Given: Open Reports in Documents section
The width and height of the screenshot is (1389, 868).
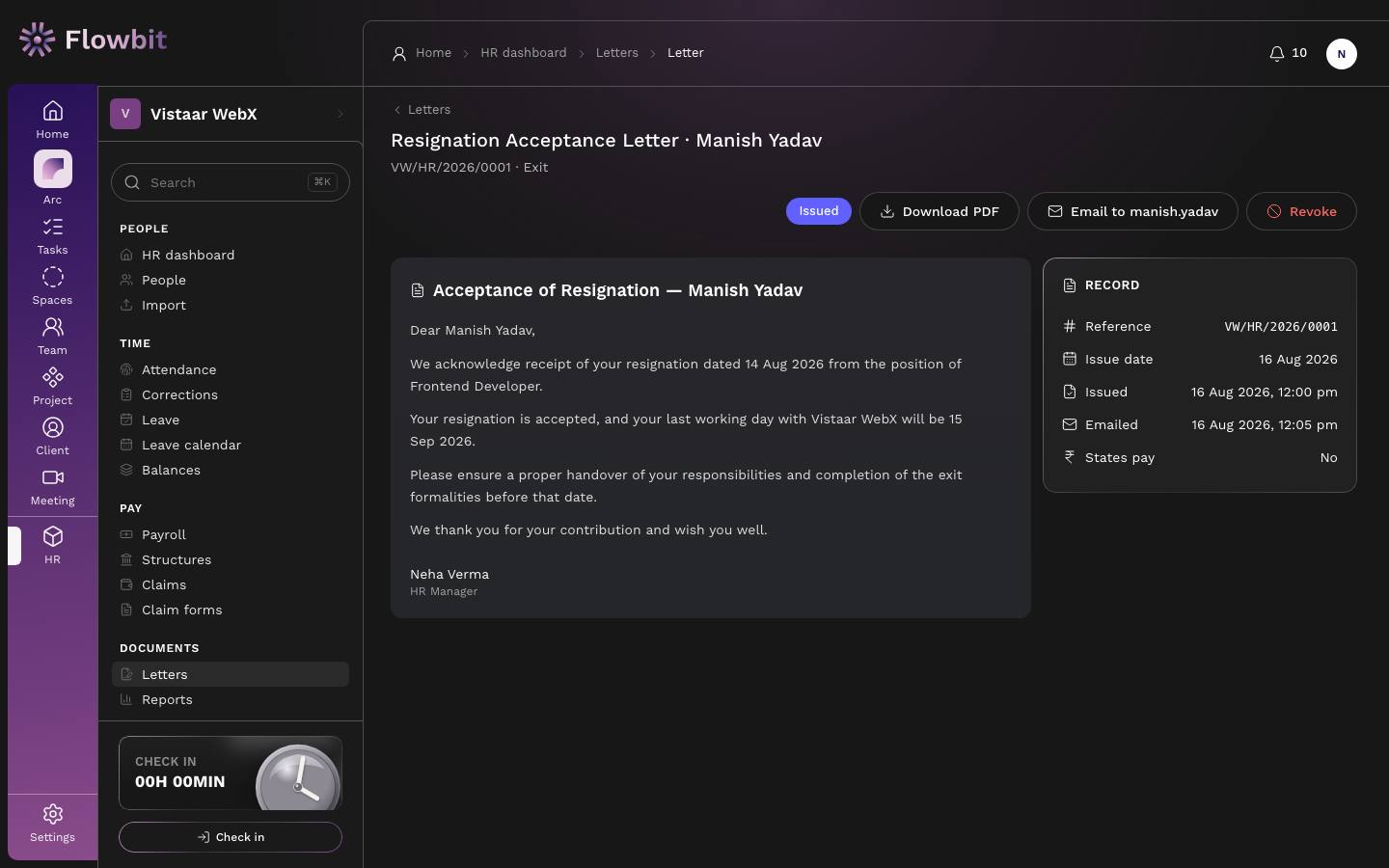Looking at the screenshot, I should coord(231,699).
